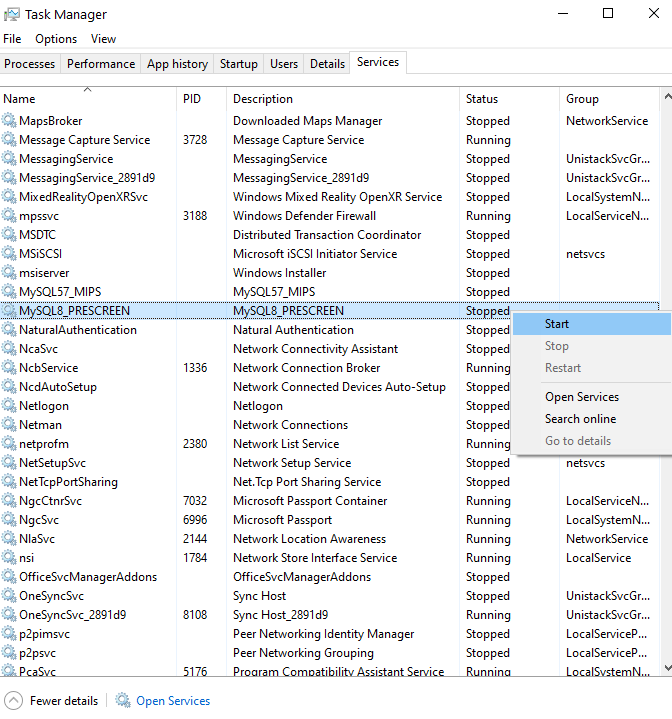Screen dimensions: 672x719
Task: Click the service icon next to Netlogon
Action: click(9, 405)
